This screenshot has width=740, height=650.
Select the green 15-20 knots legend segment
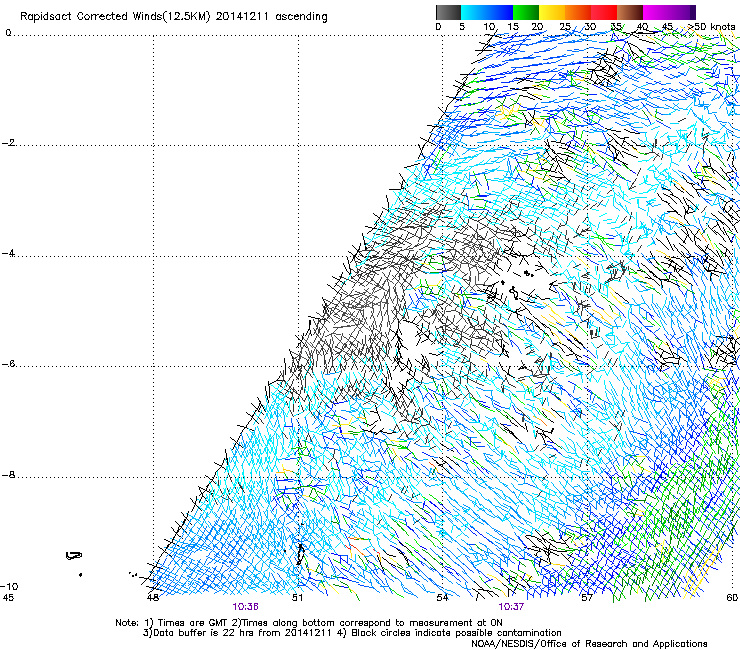(x=526, y=12)
